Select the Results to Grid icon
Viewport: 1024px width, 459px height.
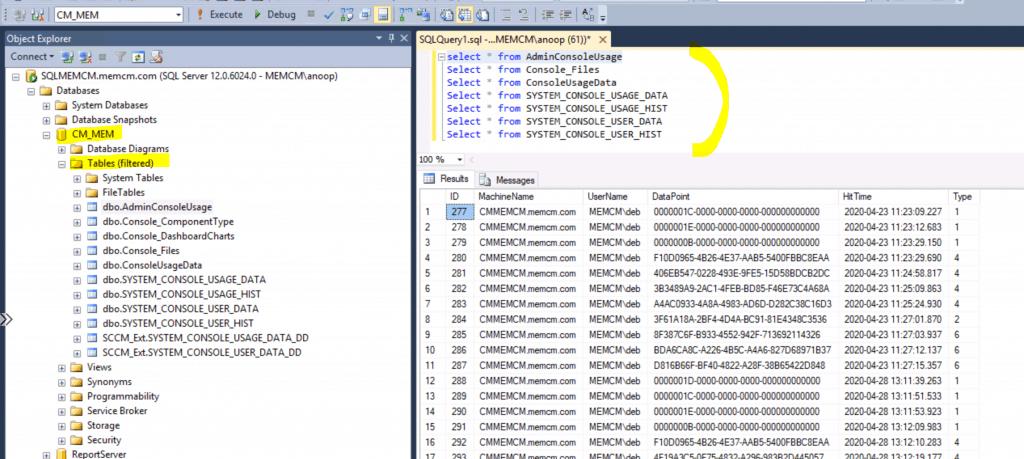click(x=465, y=14)
